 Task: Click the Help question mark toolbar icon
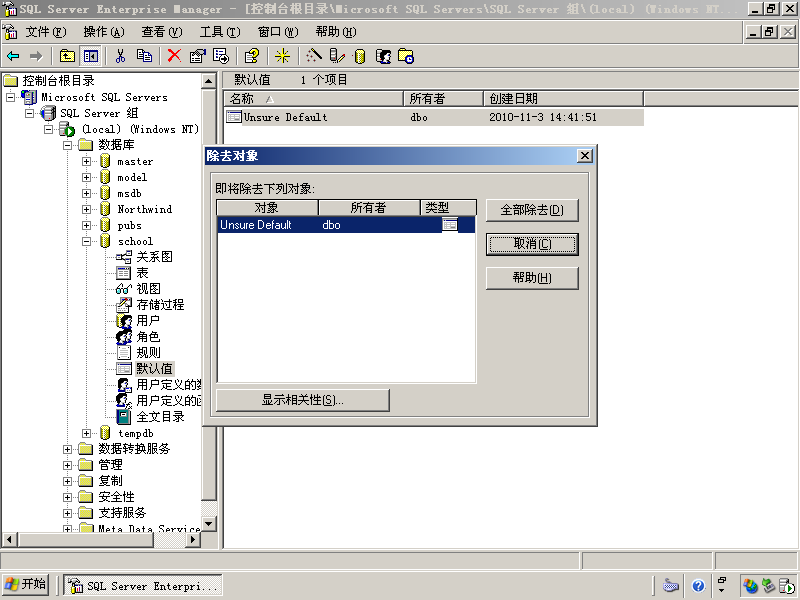click(252, 56)
